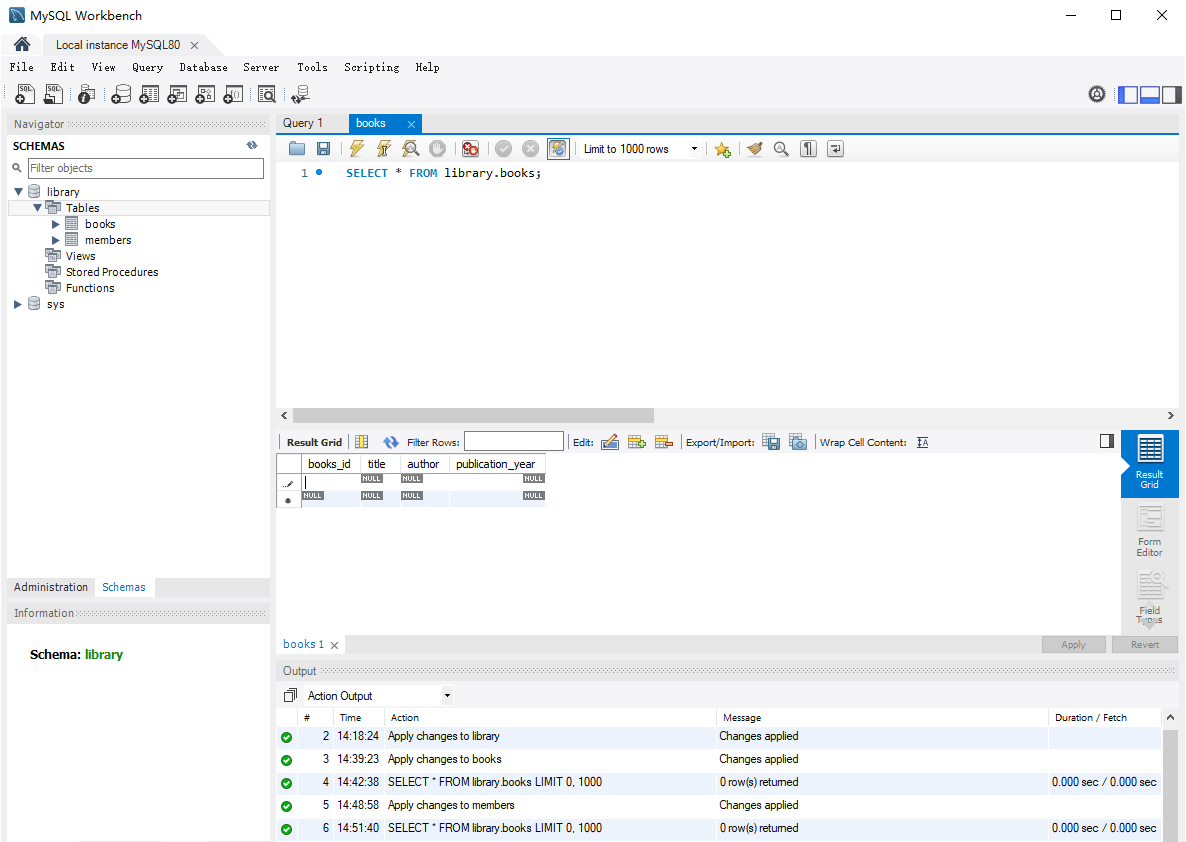This screenshot has width=1186, height=842.
Task: Add query to favorites star icon
Action: click(x=722, y=150)
